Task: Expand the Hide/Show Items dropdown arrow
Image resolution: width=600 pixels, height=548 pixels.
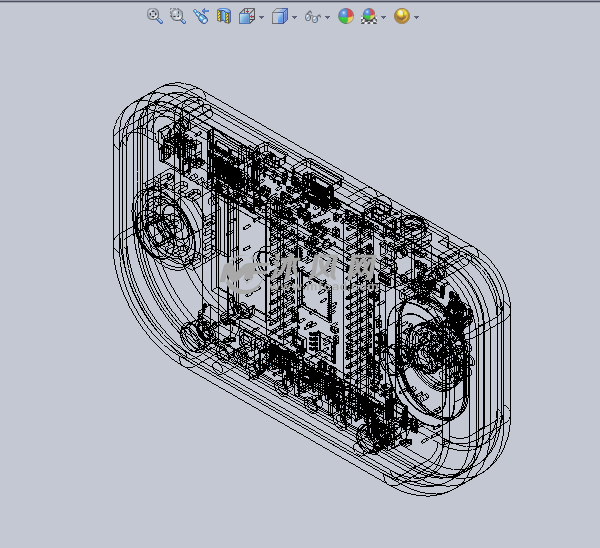Action: coord(327,17)
